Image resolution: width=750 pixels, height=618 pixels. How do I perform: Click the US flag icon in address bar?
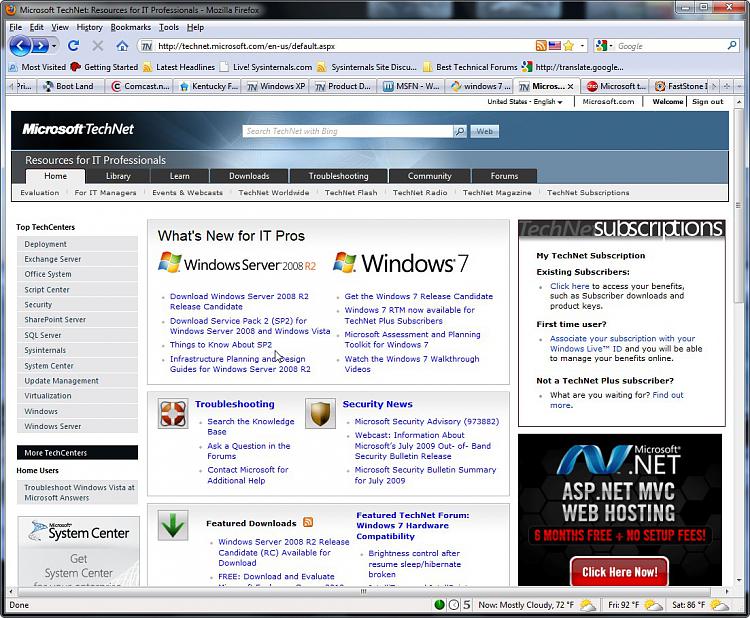[555, 46]
